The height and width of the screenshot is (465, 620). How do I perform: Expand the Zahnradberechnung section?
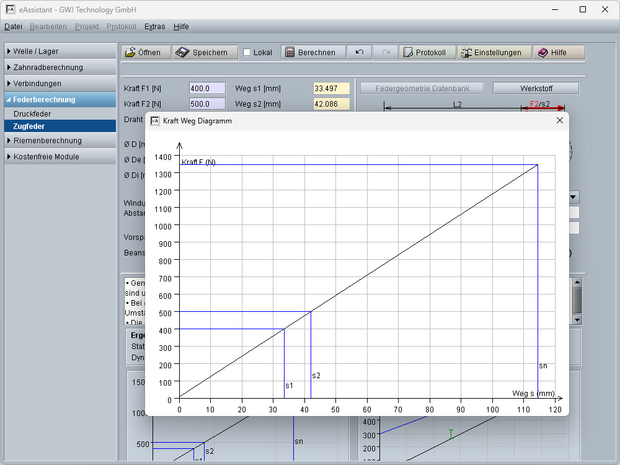(x=59, y=67)
